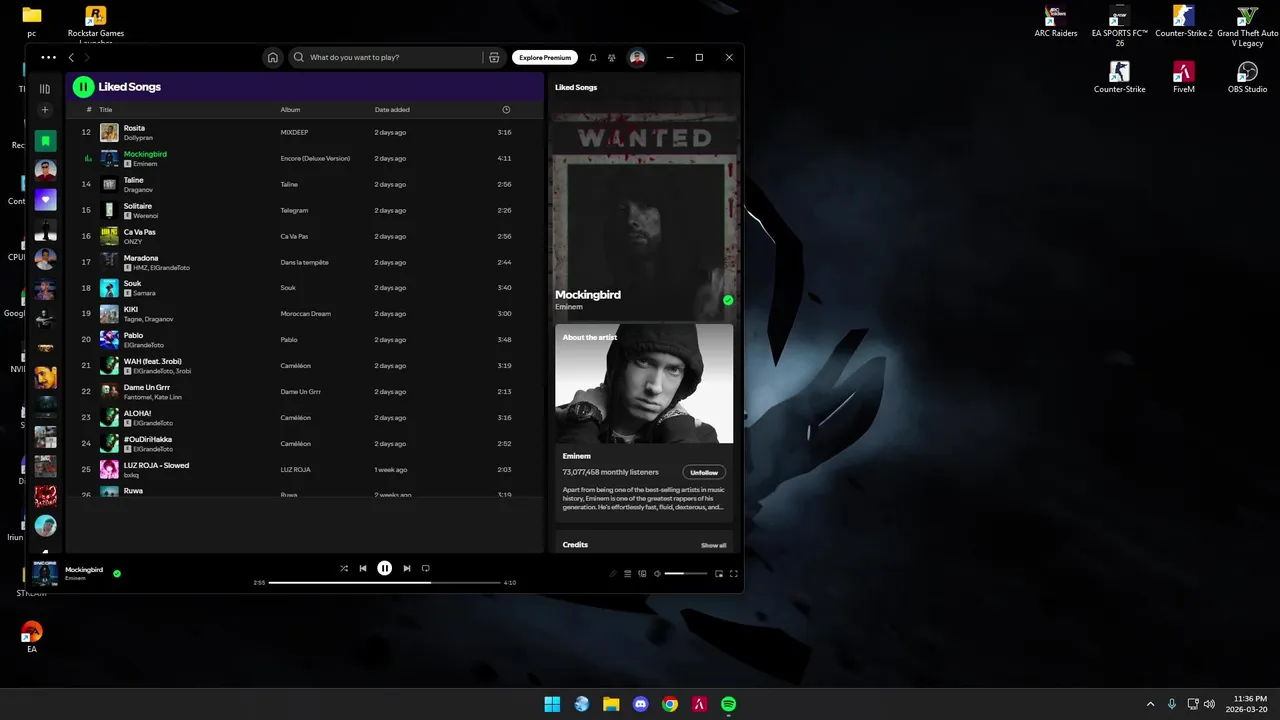Sort by the clock duration column icon
1280x720 pixels.
pyautogui.click(x=506, y=110)
